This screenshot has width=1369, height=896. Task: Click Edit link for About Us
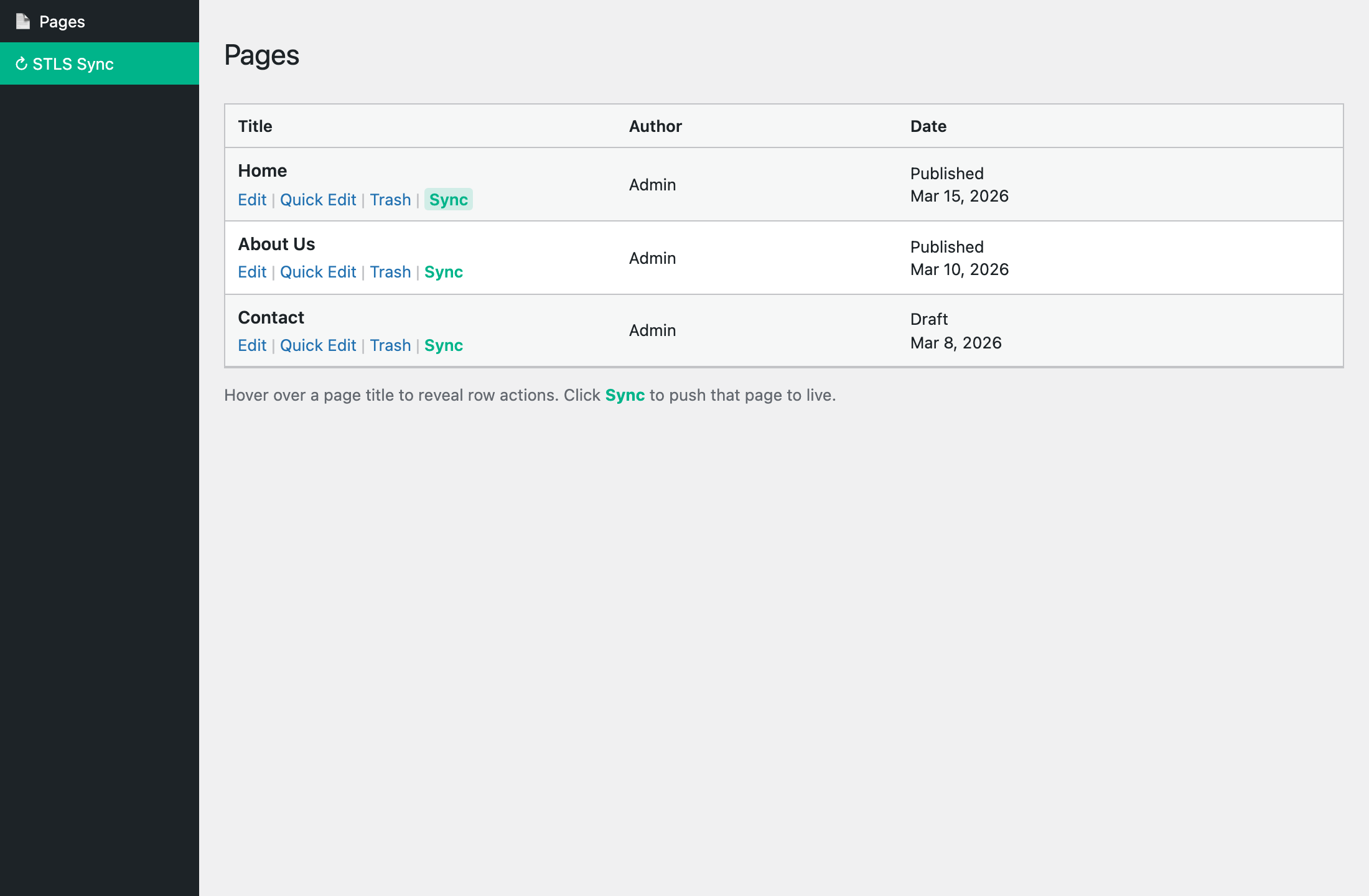[252, 272]
